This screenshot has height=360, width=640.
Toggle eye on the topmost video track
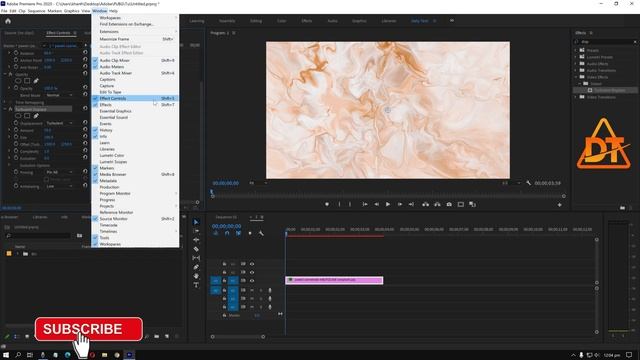point(252,264)
